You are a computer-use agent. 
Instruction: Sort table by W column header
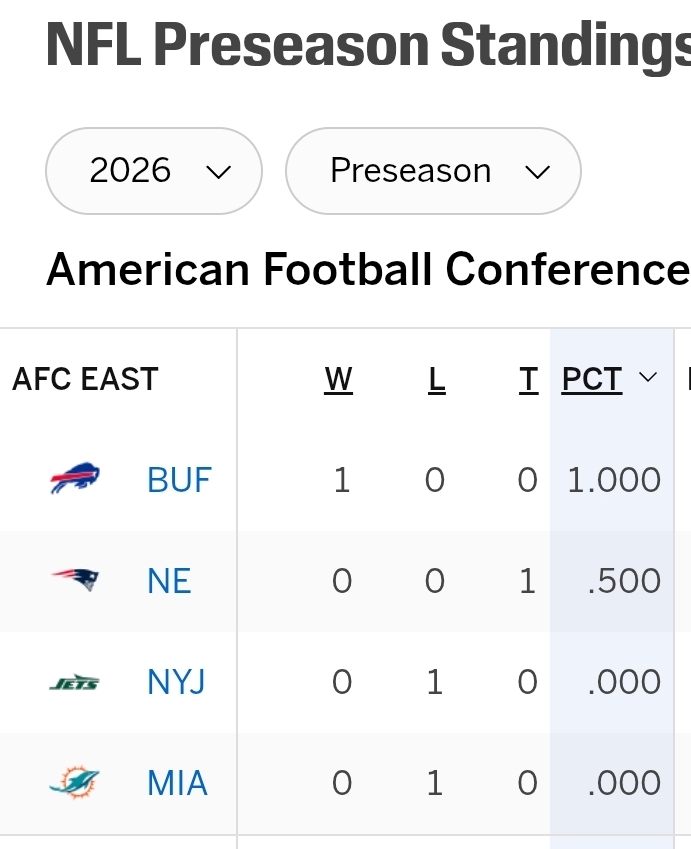(x=338, y=379)
